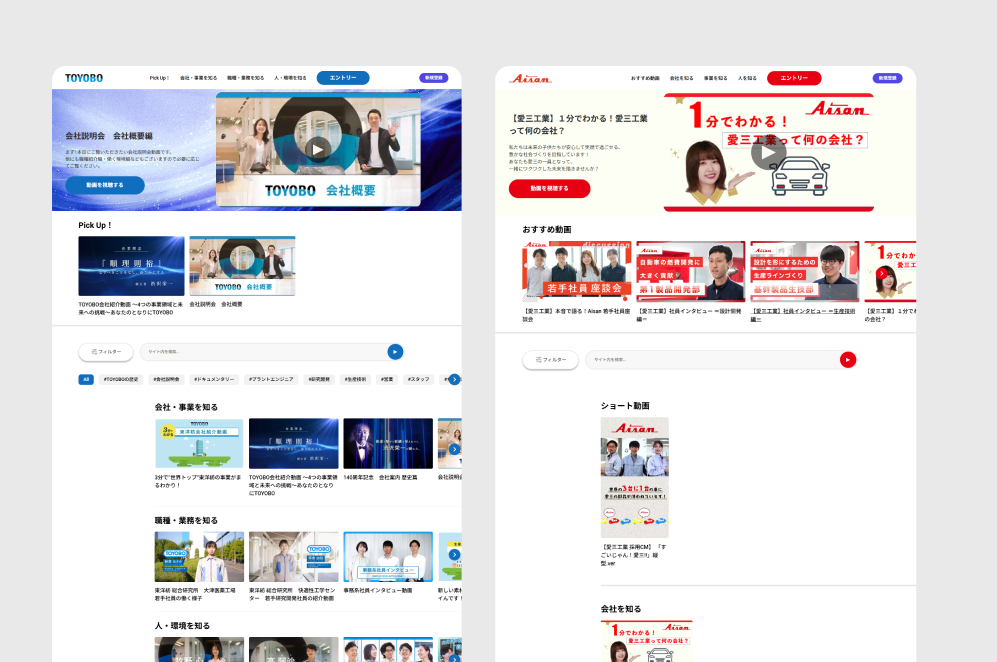The height and width of the screenshot is (662, 997).
Task: Open the 第1製品開発部 interview thumbnail
Action: coord(691,272)
